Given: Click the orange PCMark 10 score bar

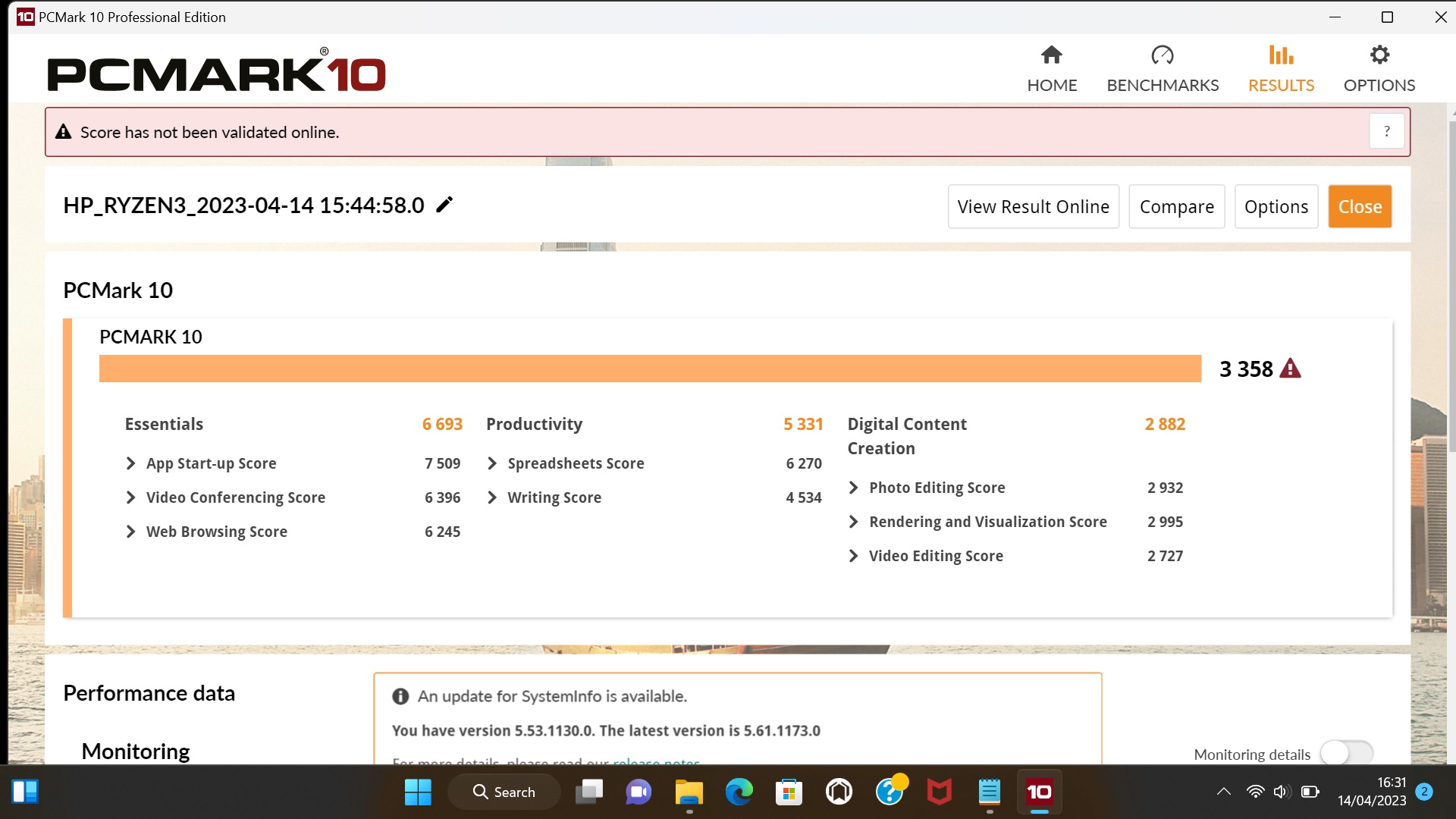Looking at the screenshot, I should [x=650, y=369].
